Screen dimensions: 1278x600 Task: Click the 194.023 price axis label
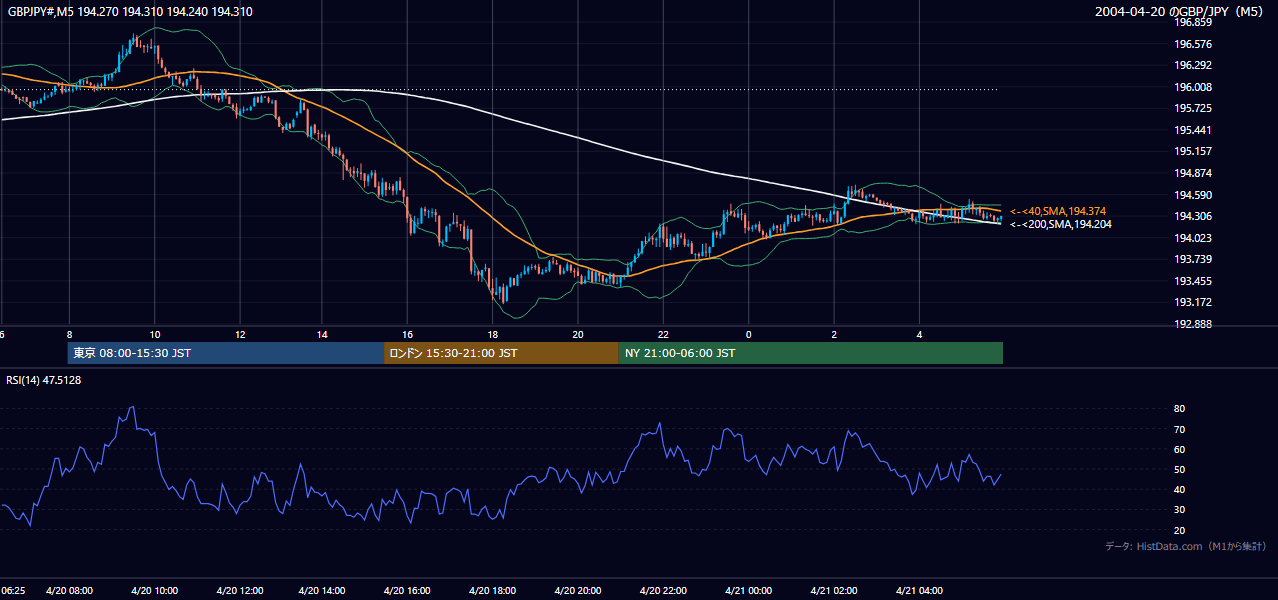(x=1194, y=238)
